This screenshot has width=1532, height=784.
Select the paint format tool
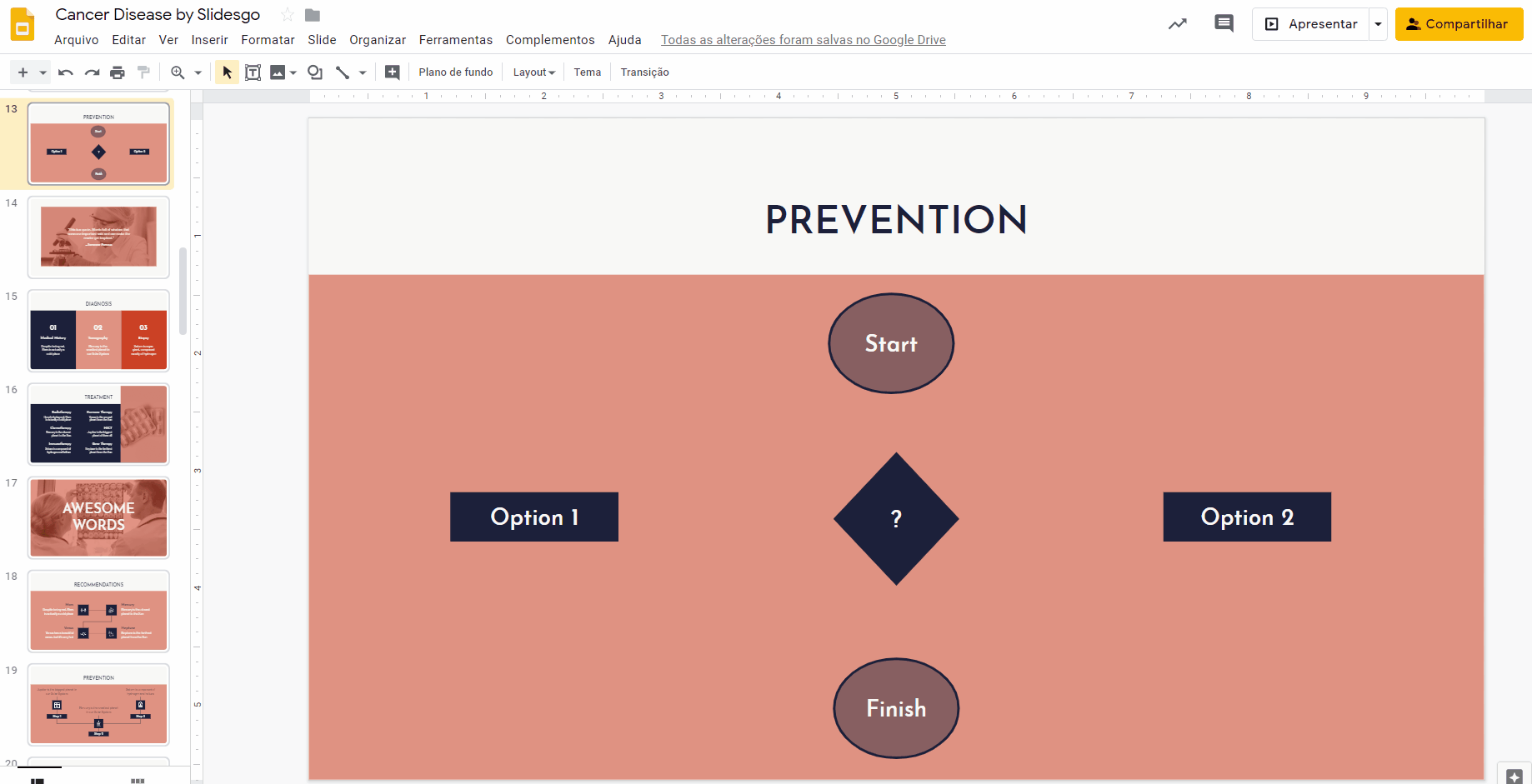(x=143, y=72)
